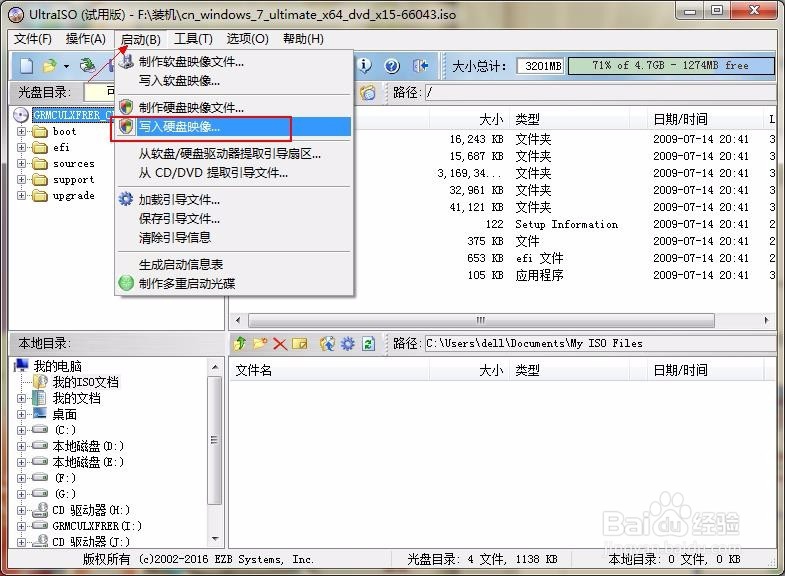Click the 应用程序 type cell
Viewport: 785px width, 576px height.
pos(540,275)
